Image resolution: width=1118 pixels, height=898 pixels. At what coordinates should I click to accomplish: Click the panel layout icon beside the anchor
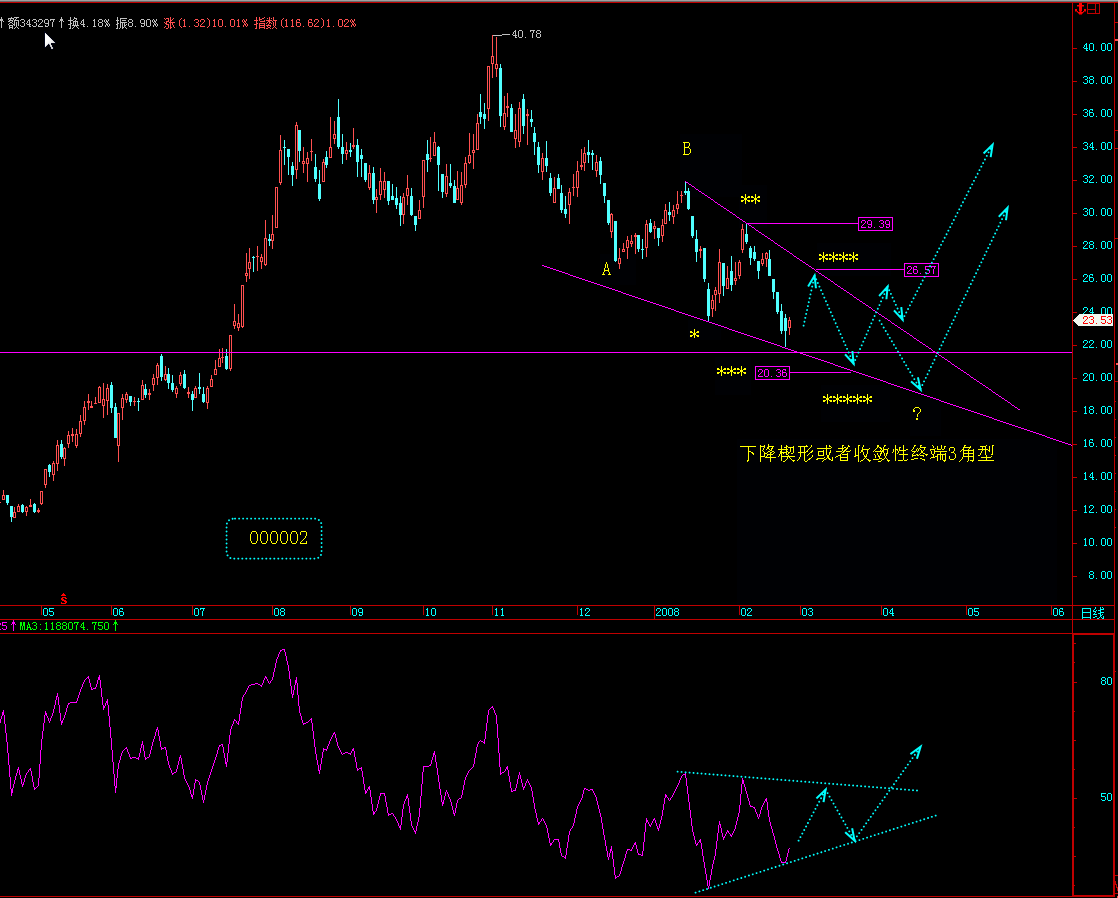pos(1092,9)
